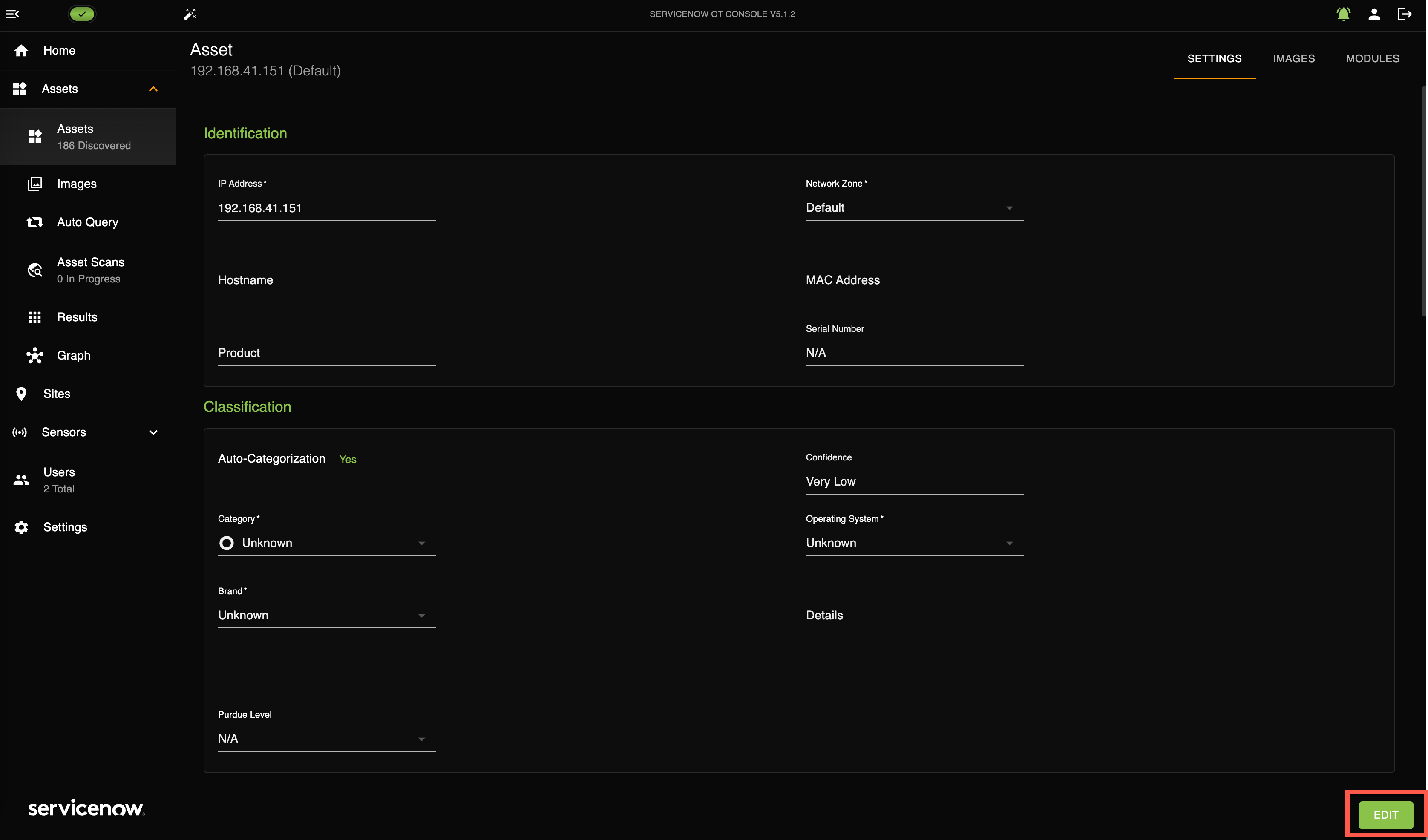The image size is (1428, 840).
Task: Click the Classification section heading
Action: (247, 407)
